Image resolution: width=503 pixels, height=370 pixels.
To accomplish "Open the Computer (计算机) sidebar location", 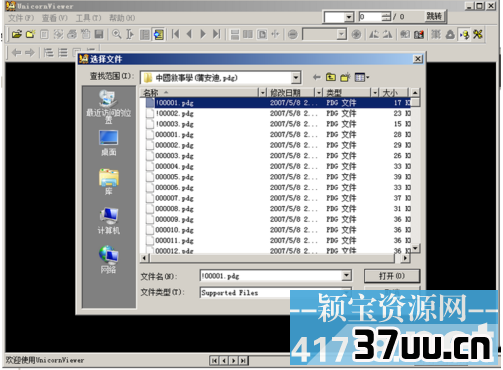I will 109,221.
